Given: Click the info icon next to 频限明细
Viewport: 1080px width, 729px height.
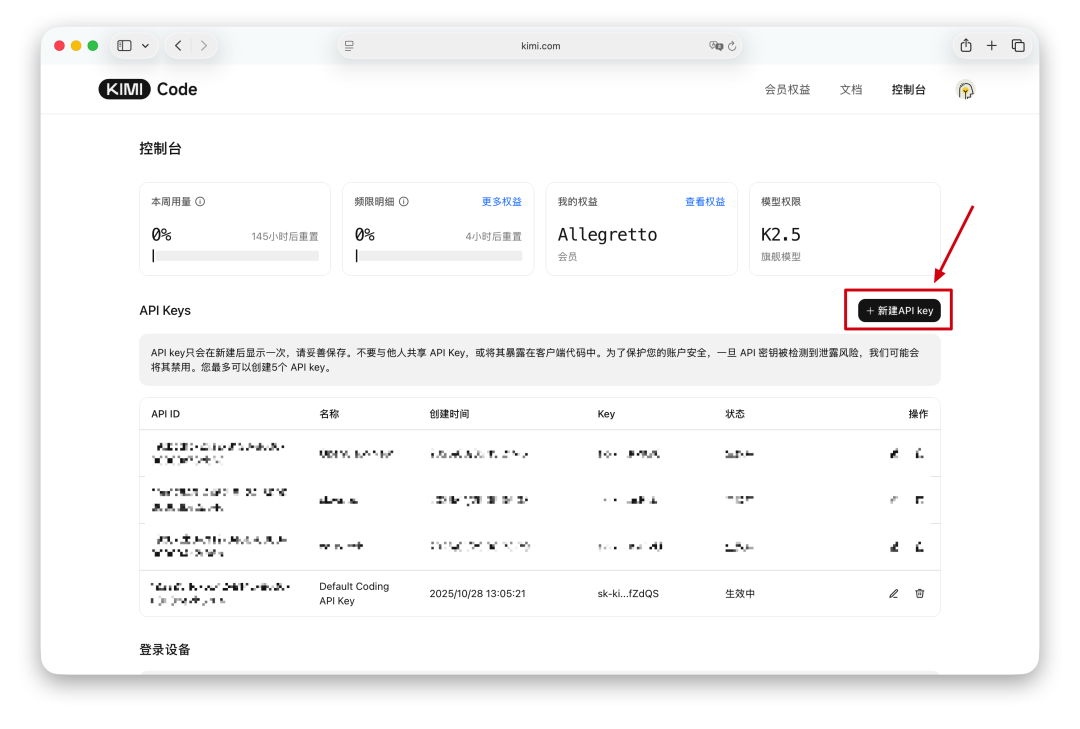Looking at the screenshot, I should pos(403,201).
